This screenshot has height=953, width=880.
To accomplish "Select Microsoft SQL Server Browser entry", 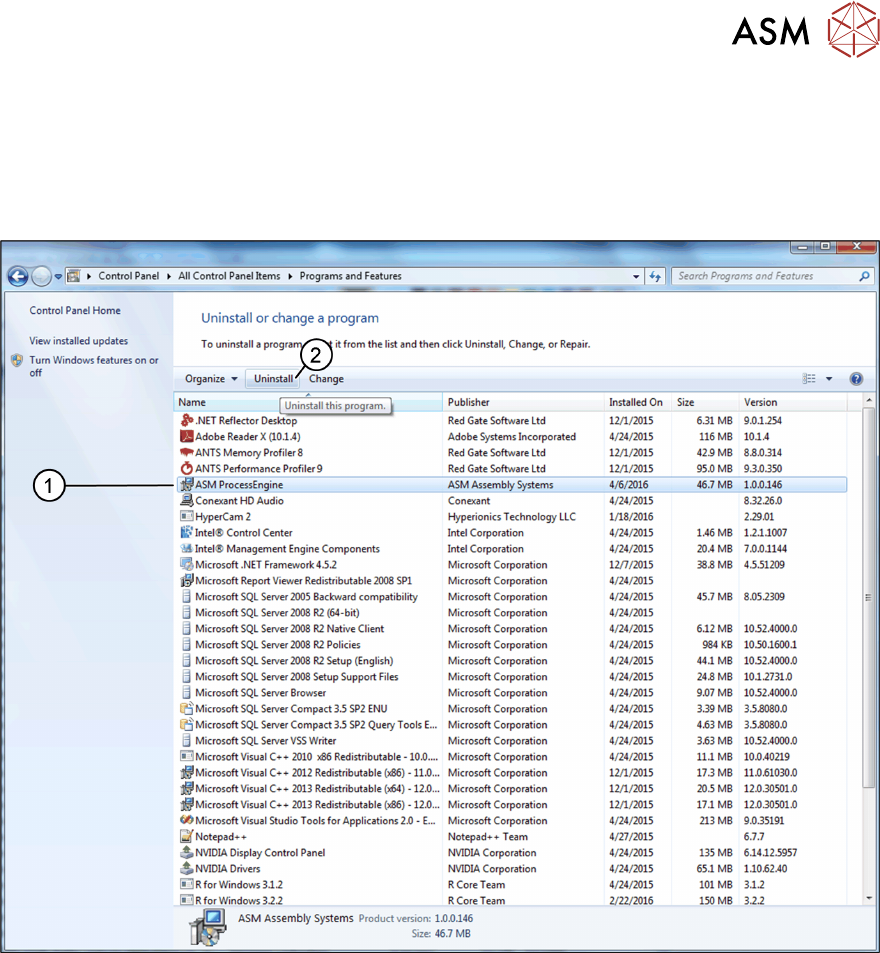I will pos(510,692).
